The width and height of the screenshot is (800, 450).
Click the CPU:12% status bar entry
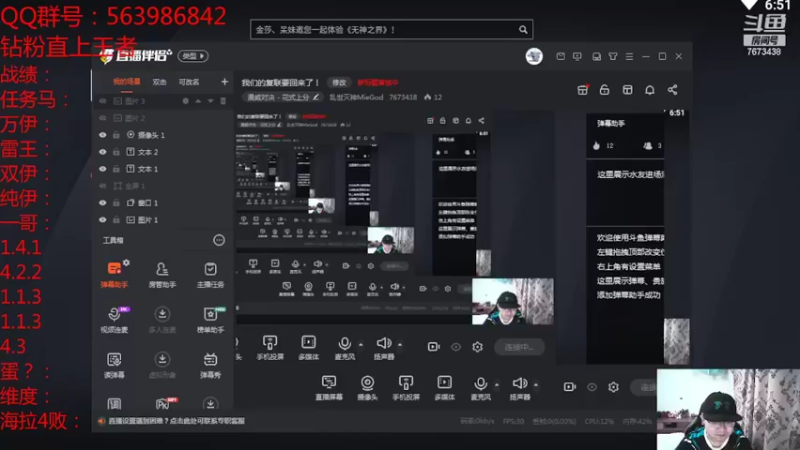pyautogui.click(x=599, y=421)
